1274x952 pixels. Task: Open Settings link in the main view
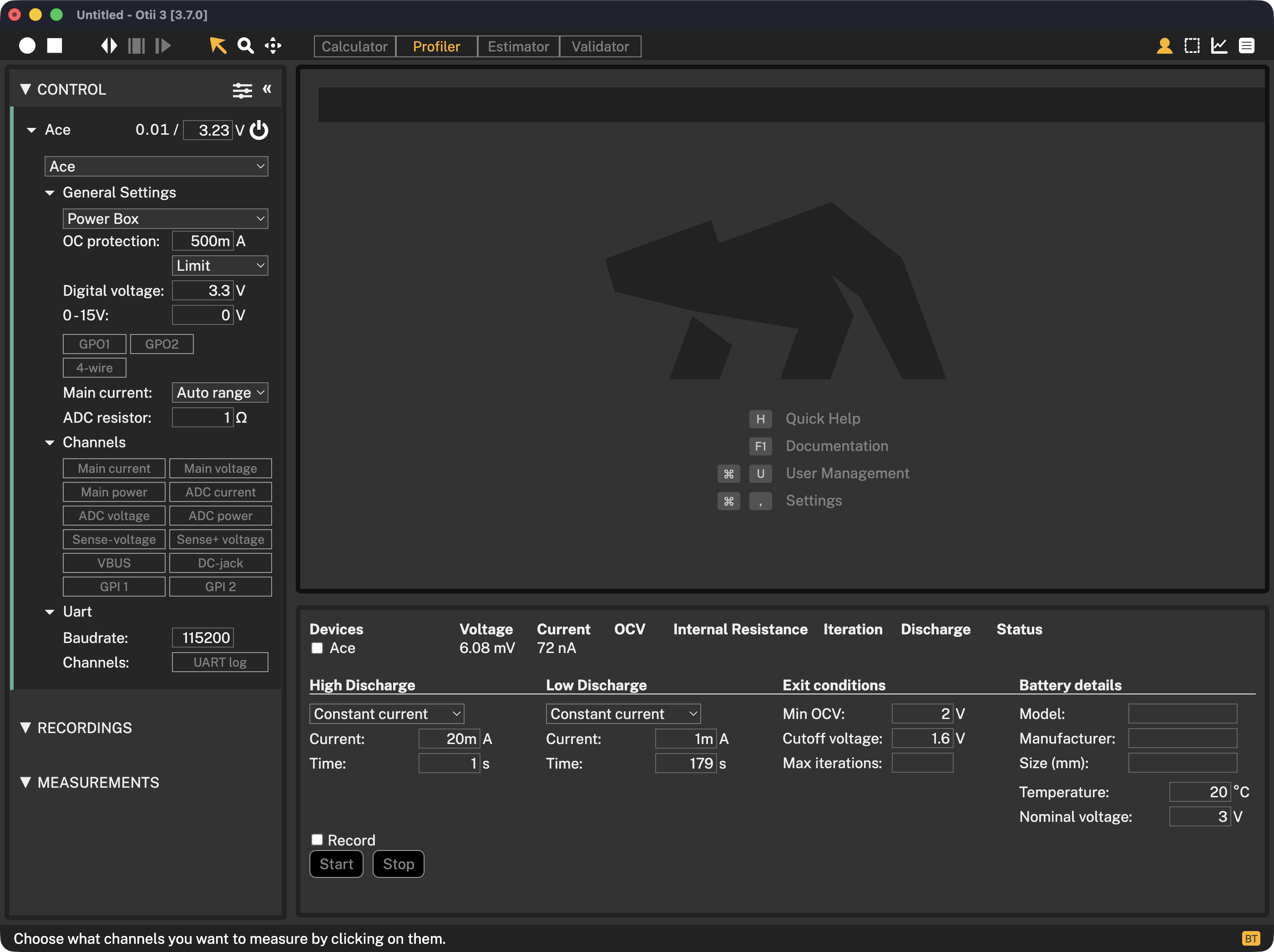[814, 501]
